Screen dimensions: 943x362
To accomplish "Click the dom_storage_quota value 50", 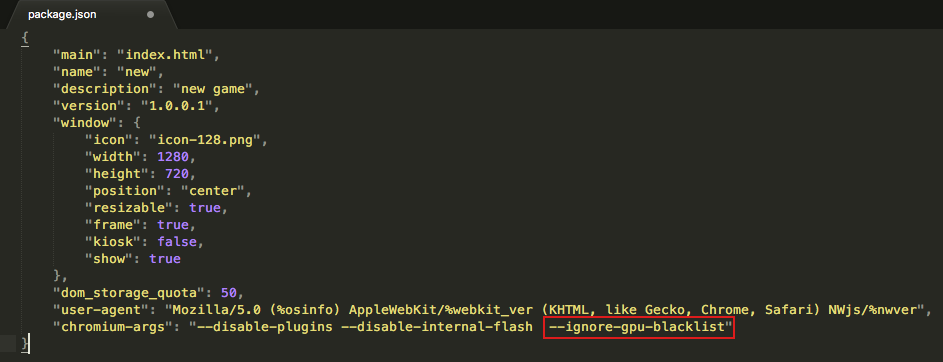I will [x=229, y=293].
